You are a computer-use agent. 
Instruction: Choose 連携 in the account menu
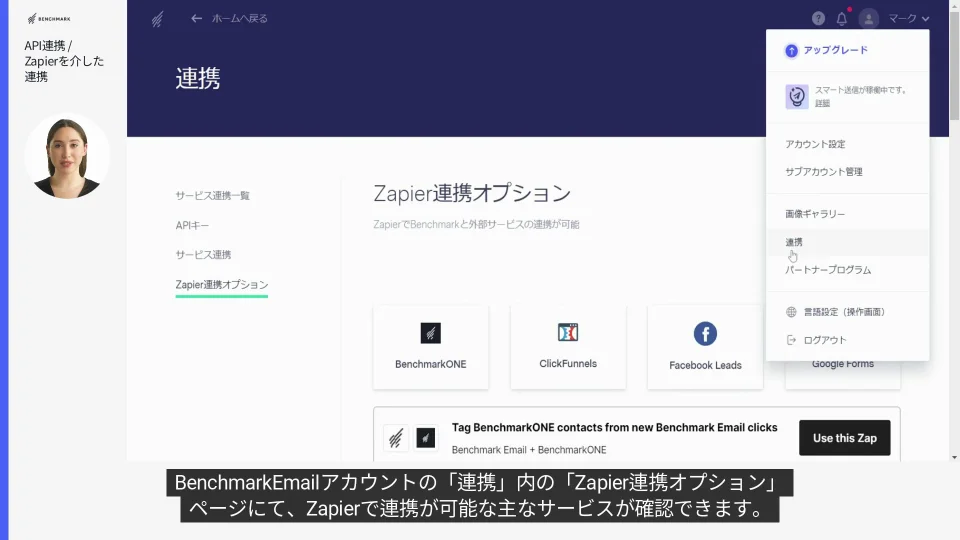click(847, 242)
